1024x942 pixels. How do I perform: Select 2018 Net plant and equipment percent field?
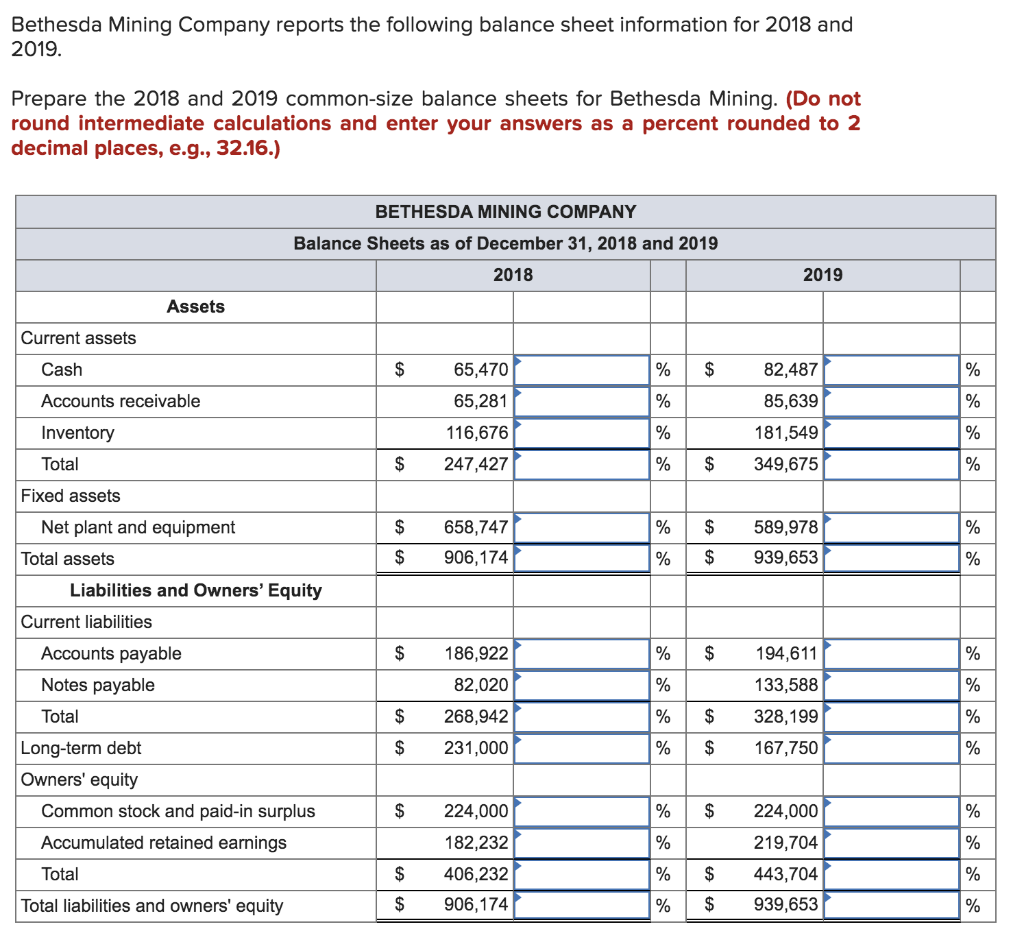(x=581, y=527)
